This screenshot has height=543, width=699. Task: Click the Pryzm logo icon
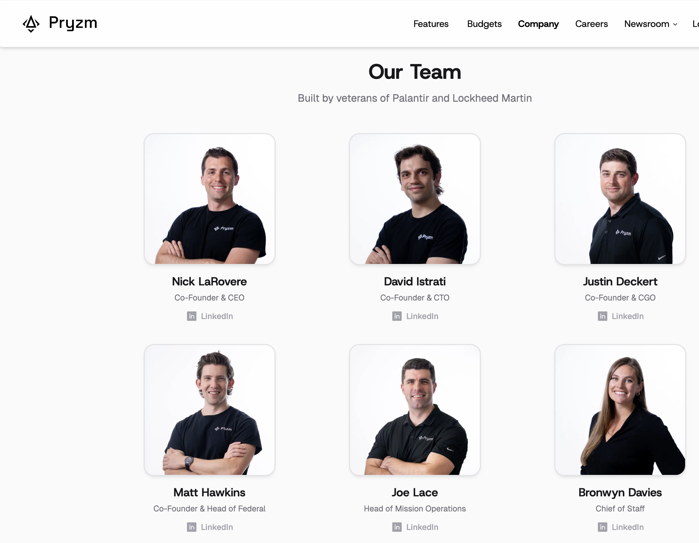(31, 24)
